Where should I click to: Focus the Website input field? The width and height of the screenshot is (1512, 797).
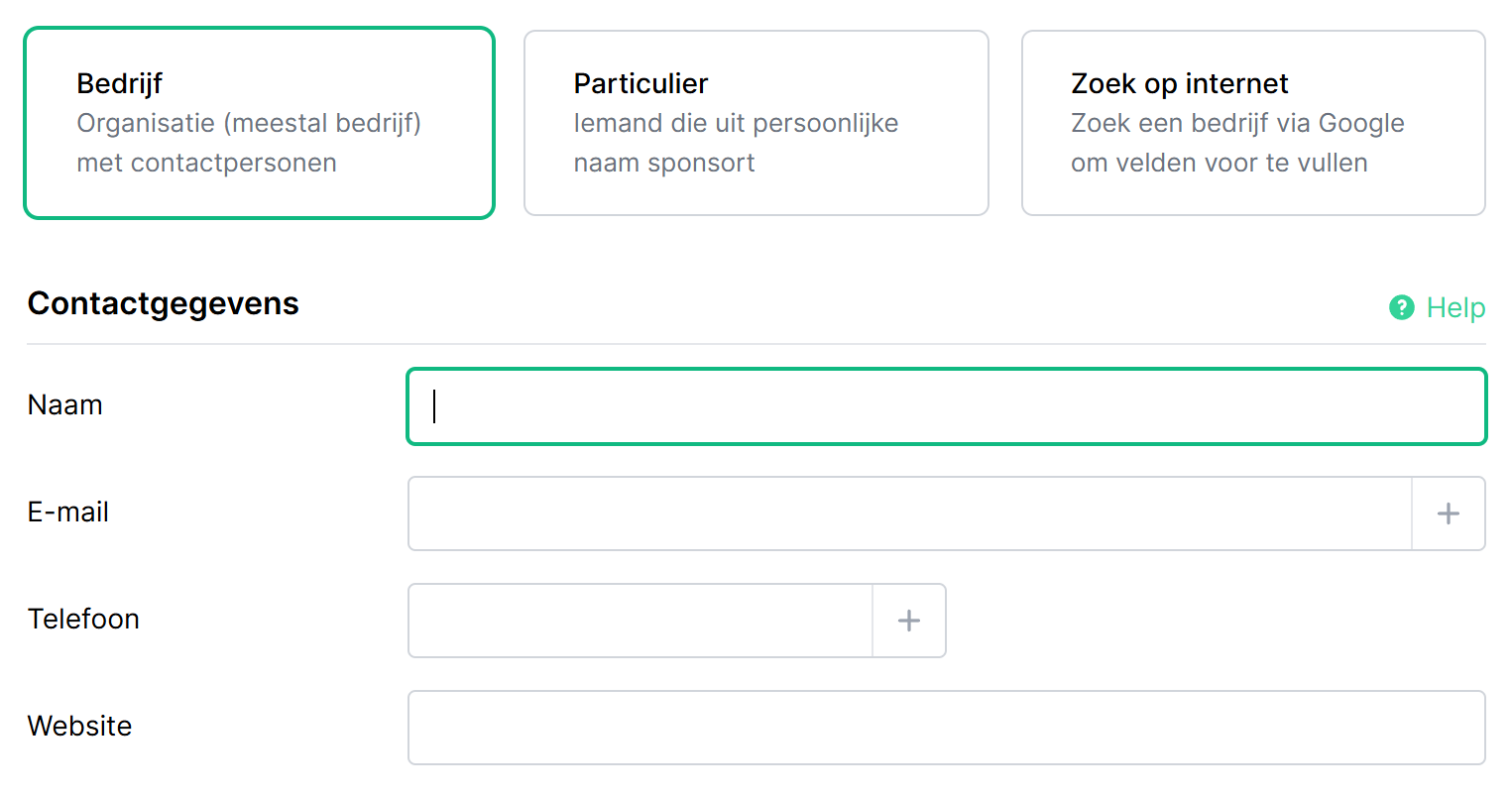[x=946, y=728]
